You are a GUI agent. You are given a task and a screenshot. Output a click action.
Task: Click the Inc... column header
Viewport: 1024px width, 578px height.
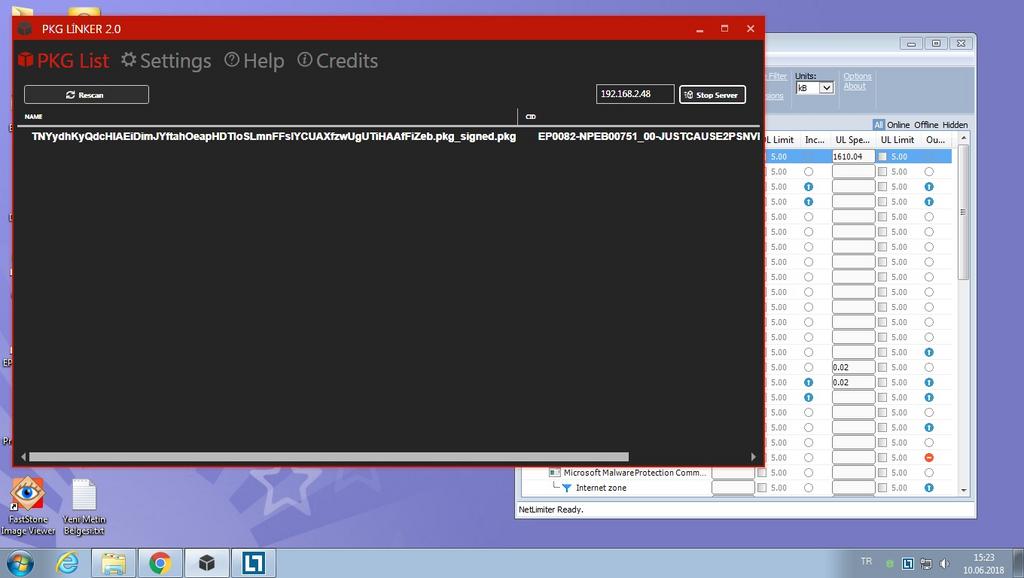(x=814, y=140)
